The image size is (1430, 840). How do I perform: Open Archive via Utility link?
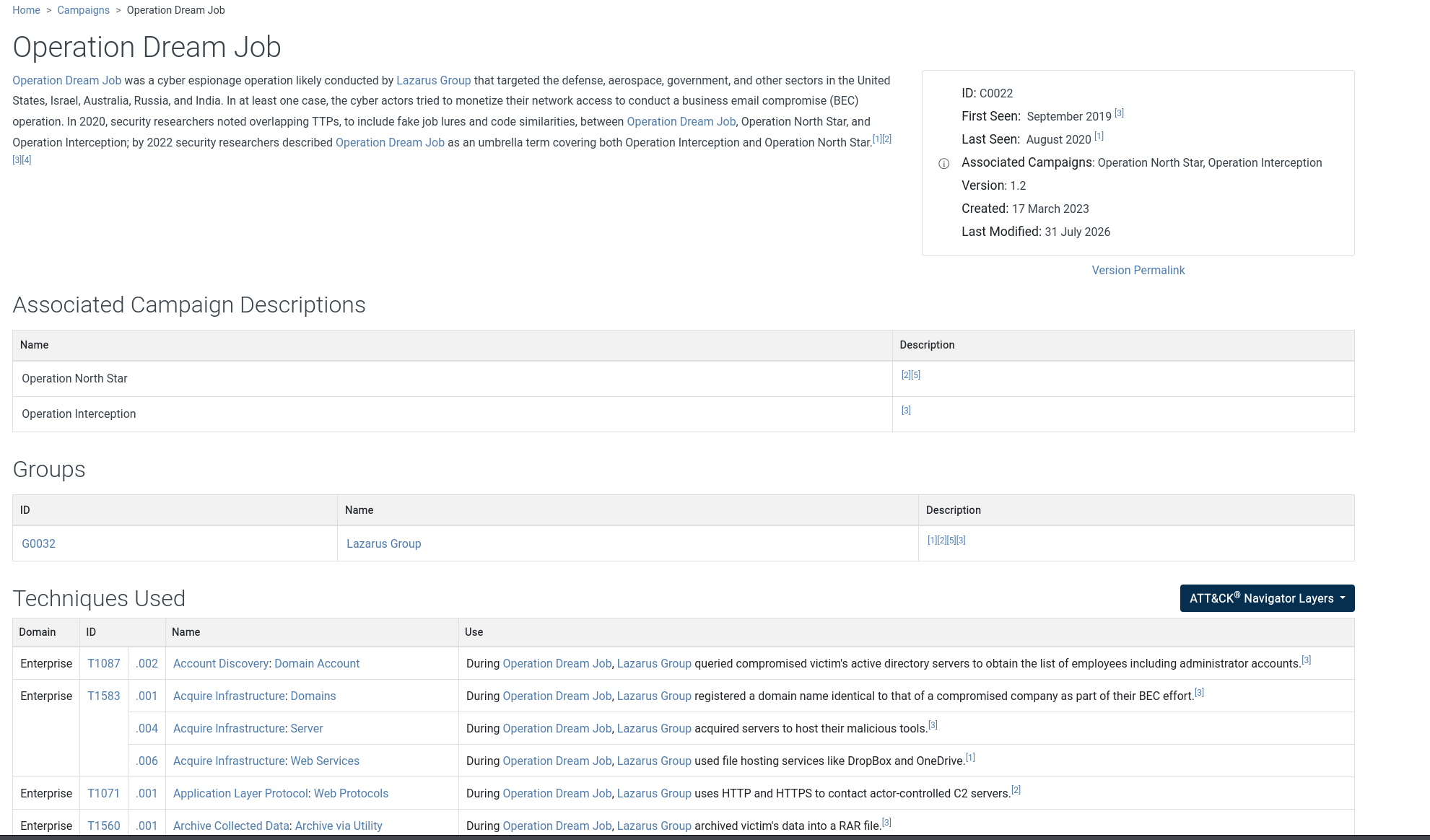point(339,826)
